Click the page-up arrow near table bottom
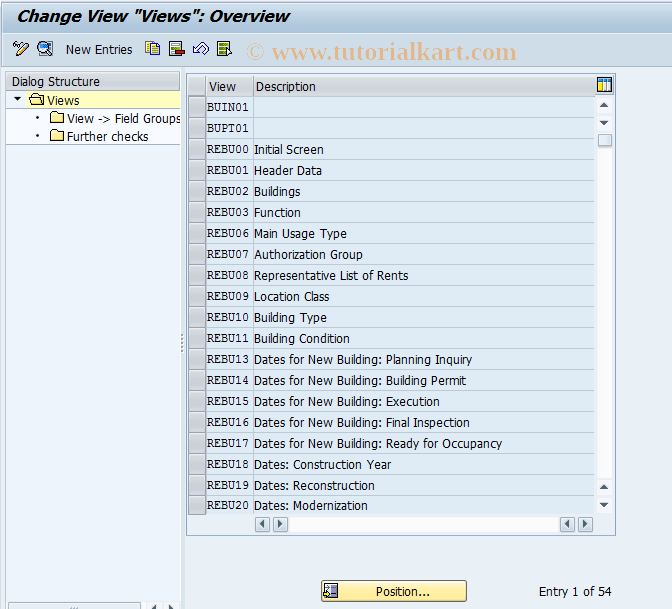 604,487
